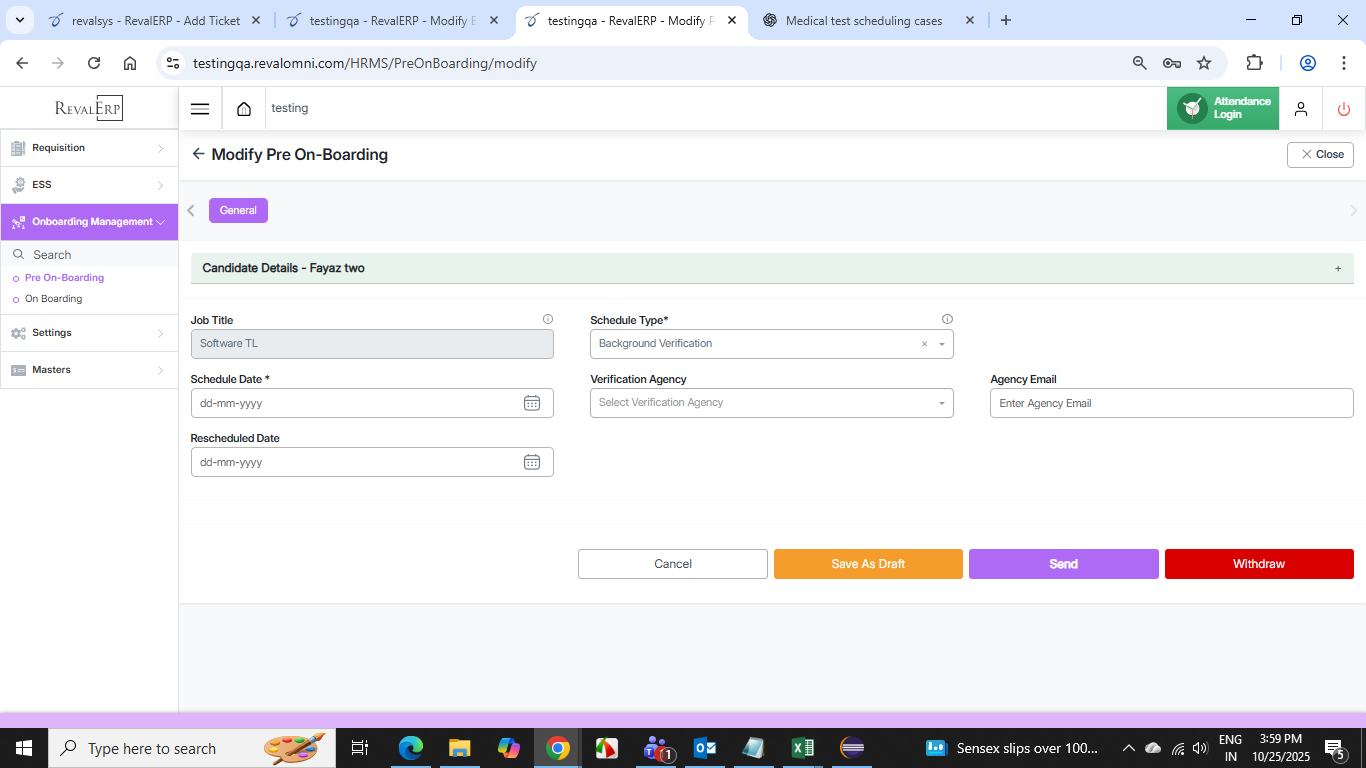Go to home via house icon
The width and height of the screenshot is (1366, 768).
click(244, 109)
